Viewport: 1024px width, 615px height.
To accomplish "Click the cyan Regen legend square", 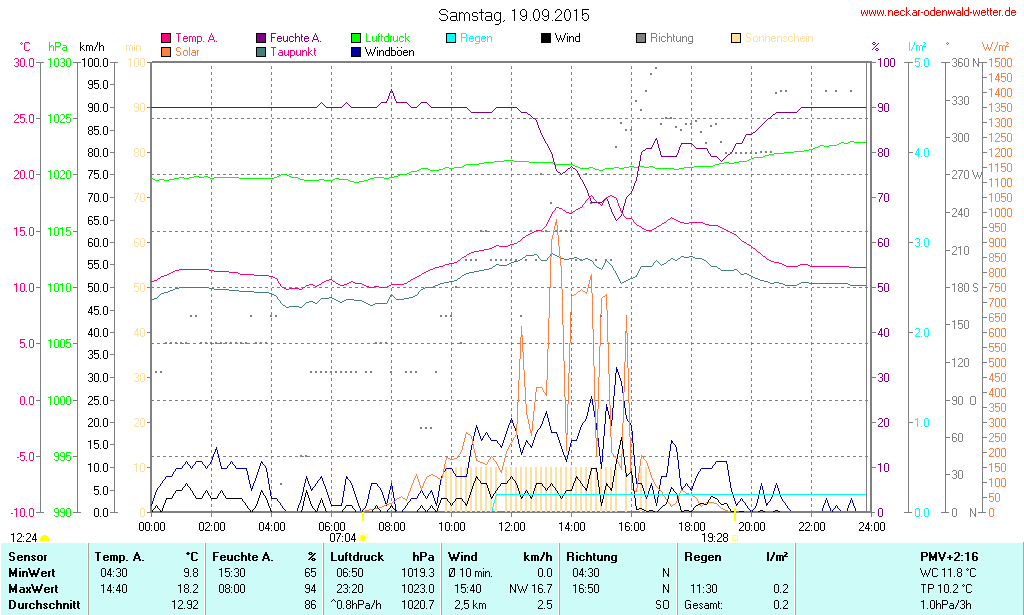I will 451,38.
